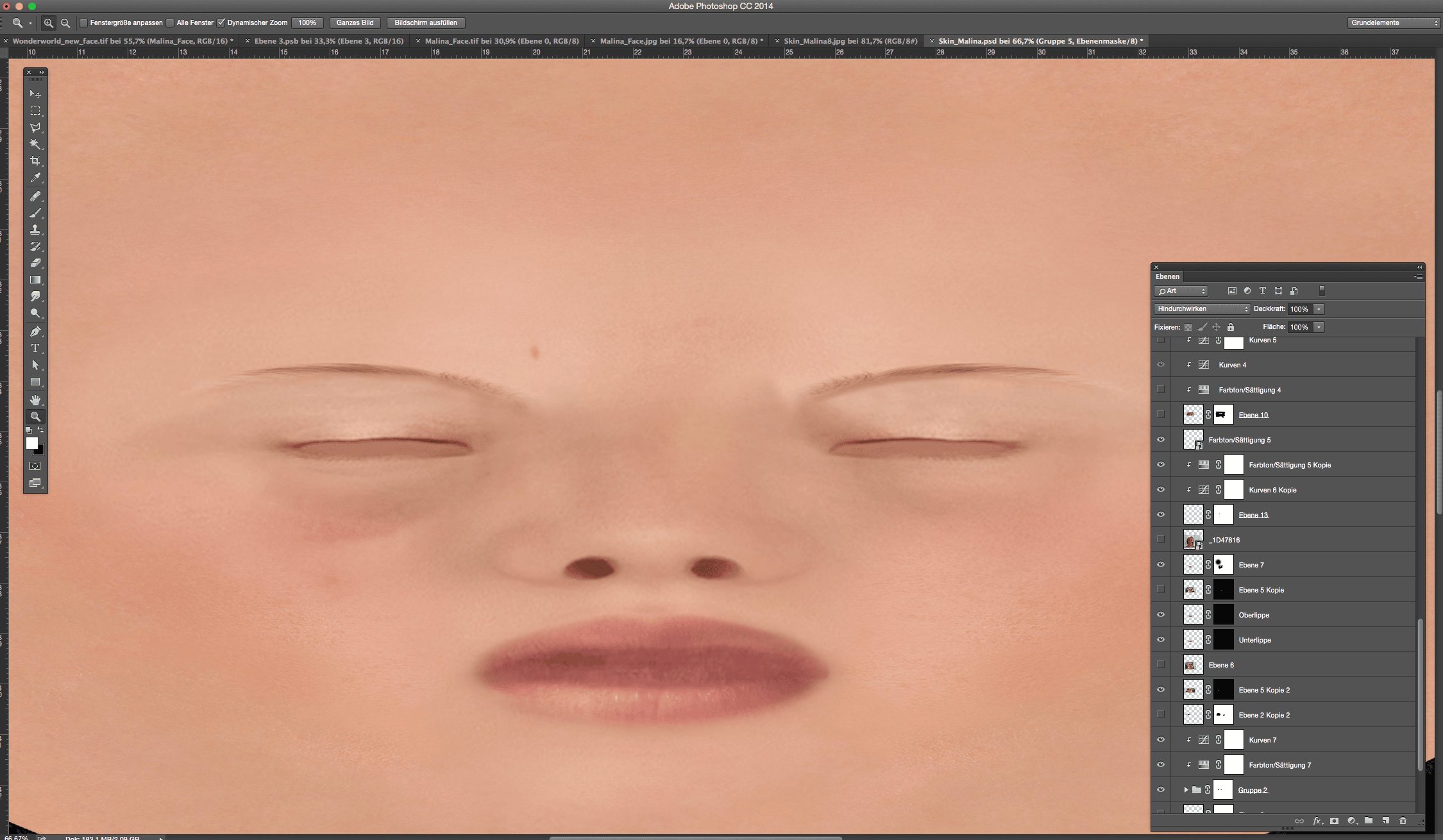Select the Eyedropper tool
This screenshot has width=1443, height=840.
[x=35, y=178]
